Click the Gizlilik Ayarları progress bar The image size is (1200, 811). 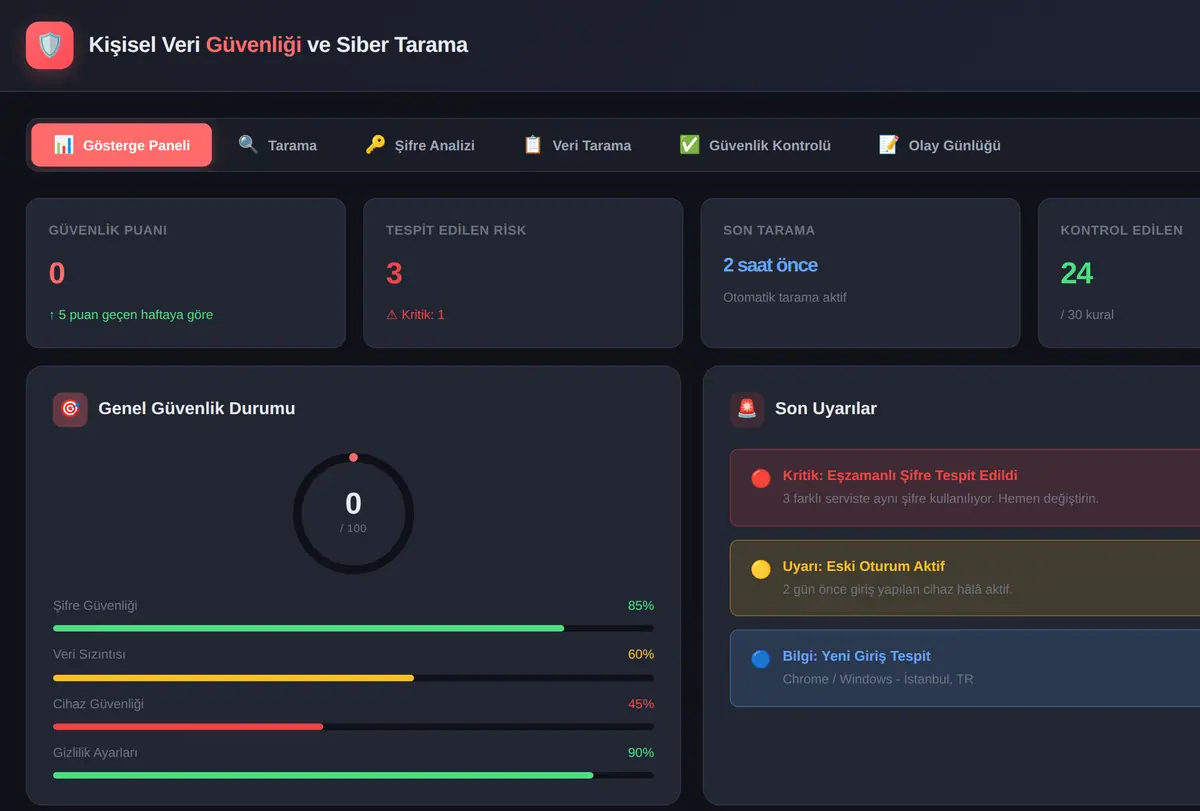[353, 775]
